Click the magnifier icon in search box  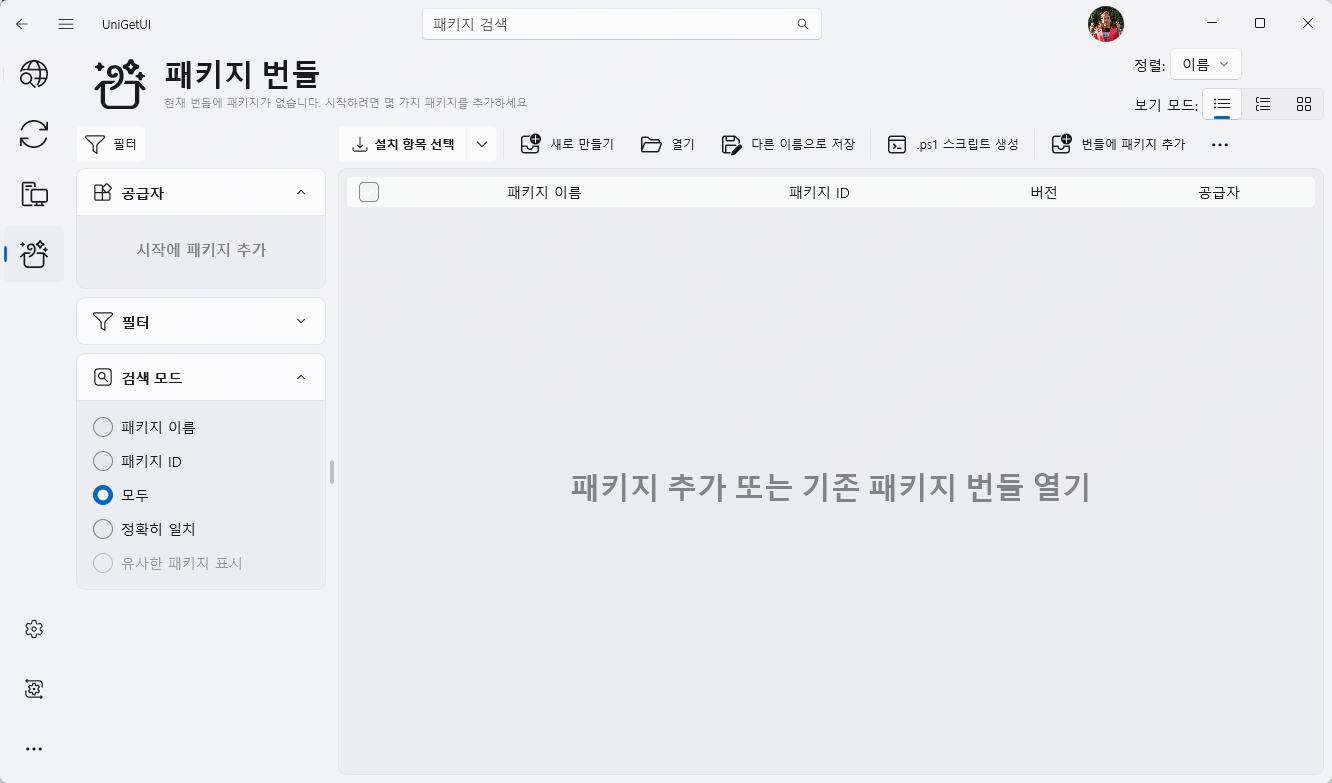(x=802, y=24)
